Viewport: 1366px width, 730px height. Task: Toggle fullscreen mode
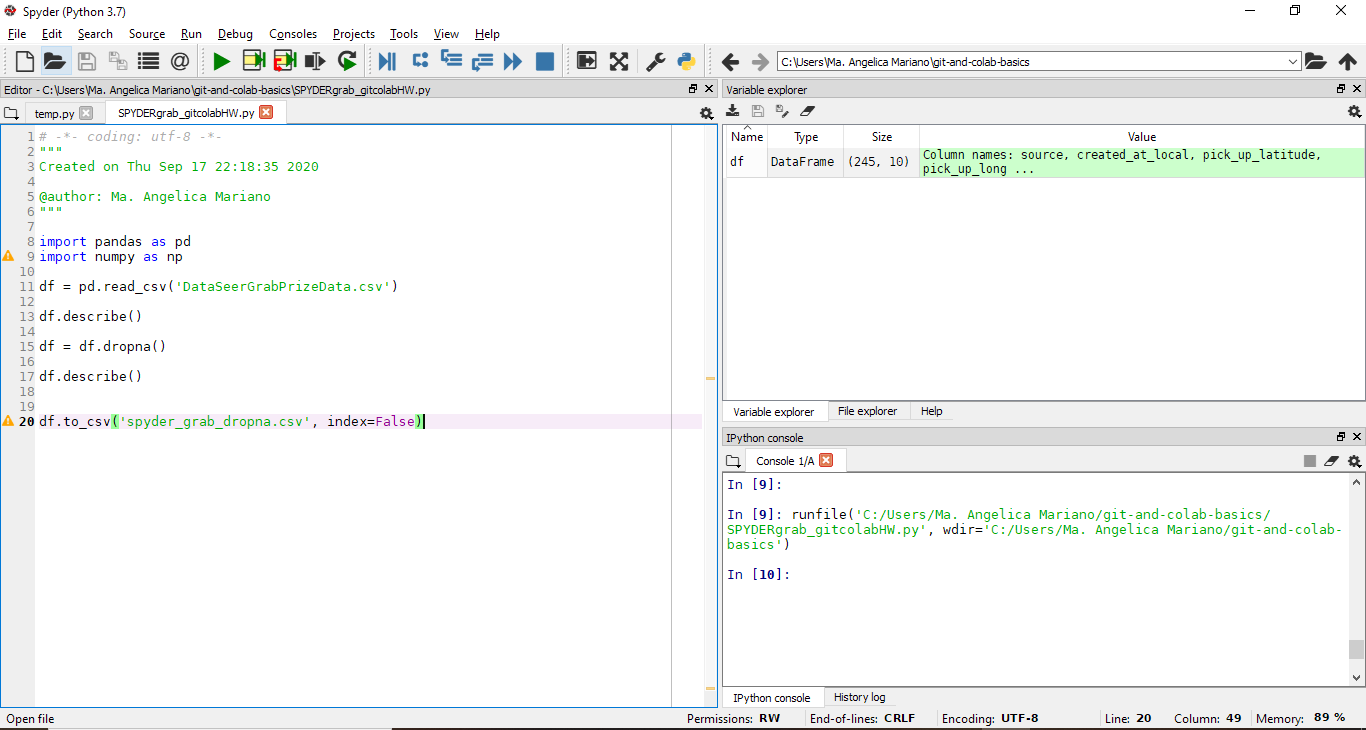(620, 61)
